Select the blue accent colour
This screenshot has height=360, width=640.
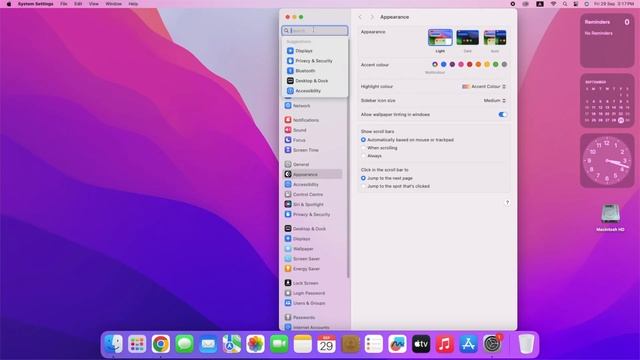[444, 64]
